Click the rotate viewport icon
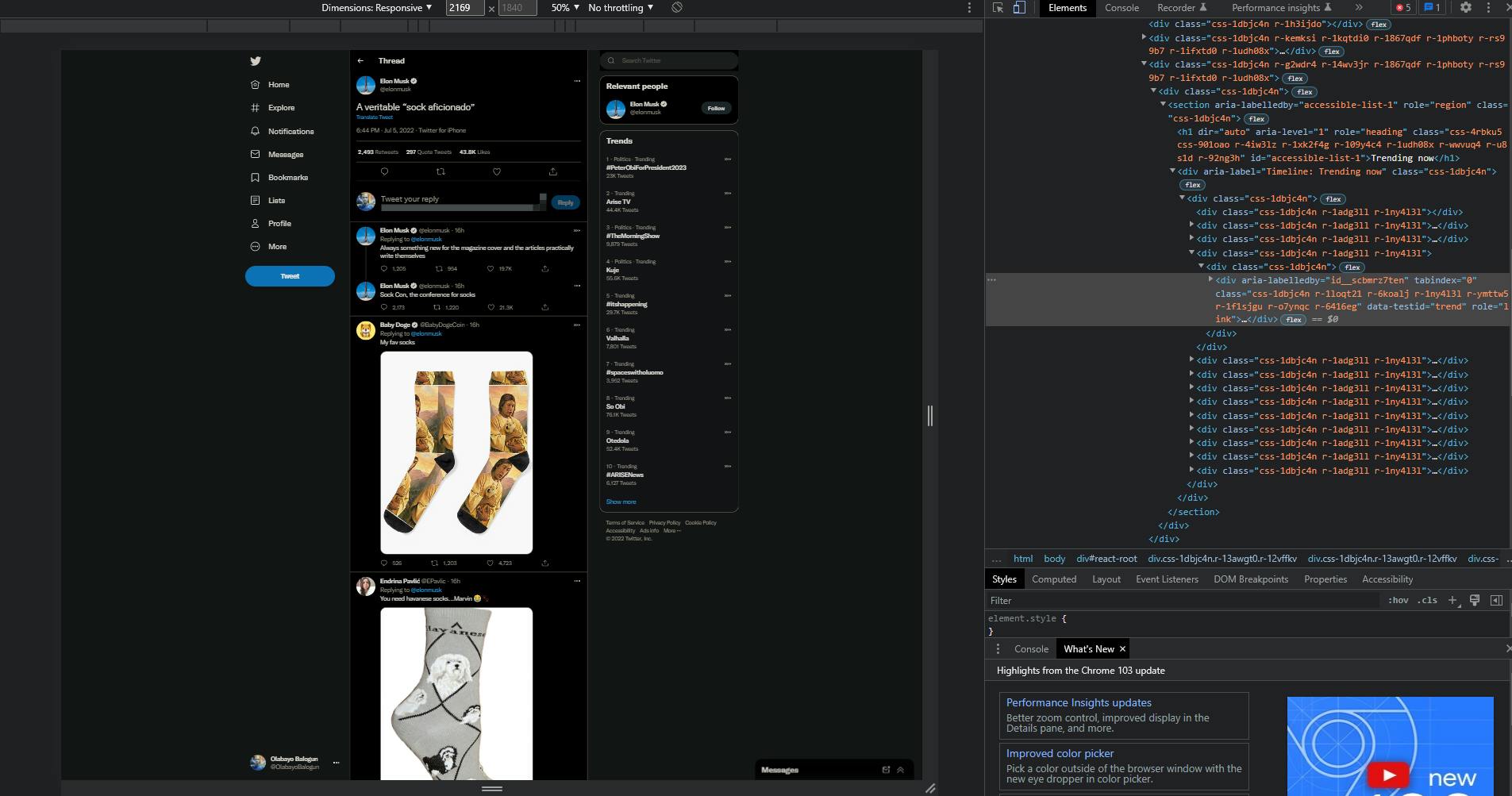This screenshot has height=796, width=1512. pyautogui.click(x=677, y=7)
